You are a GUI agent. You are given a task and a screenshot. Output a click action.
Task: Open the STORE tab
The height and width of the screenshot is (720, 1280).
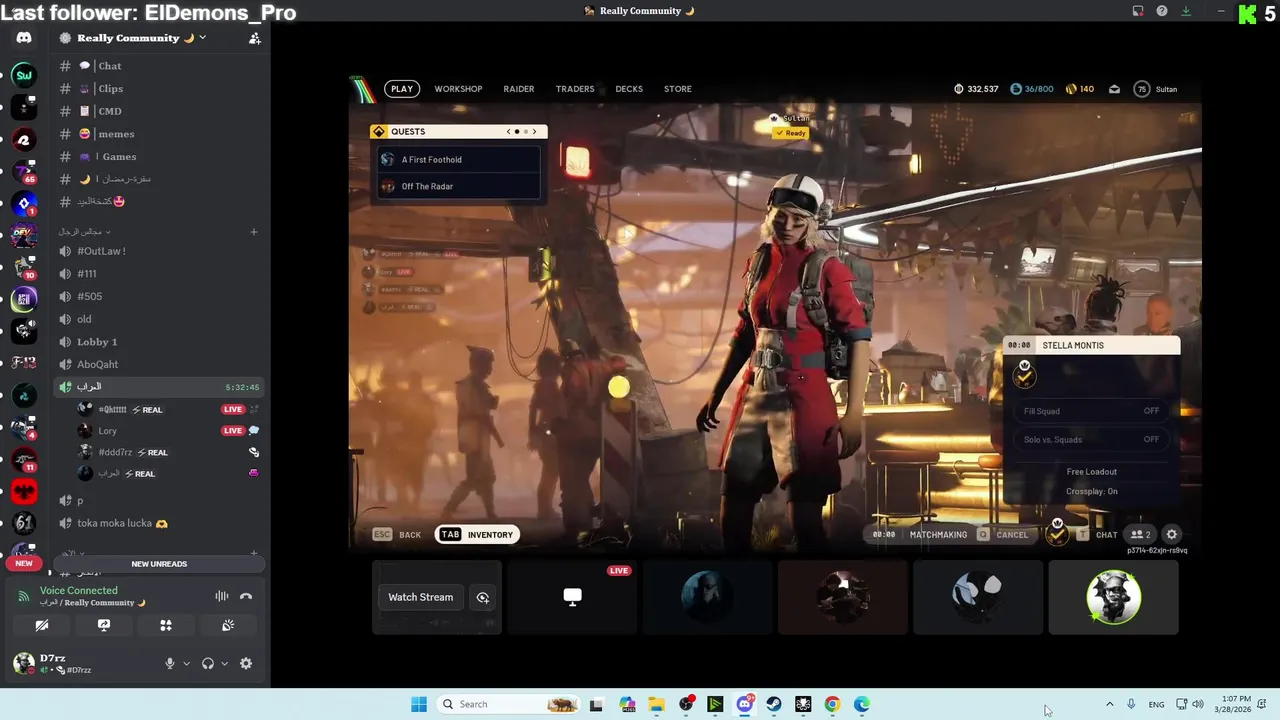pyautogui.click(x=678, y=89)
